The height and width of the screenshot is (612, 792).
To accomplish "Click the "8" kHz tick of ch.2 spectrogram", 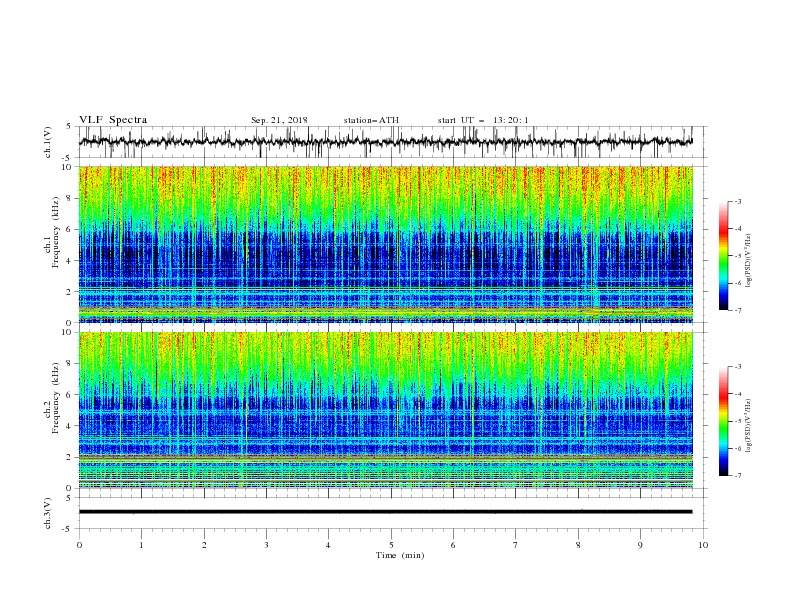I will pyautogui.click(x=69, y=364).
